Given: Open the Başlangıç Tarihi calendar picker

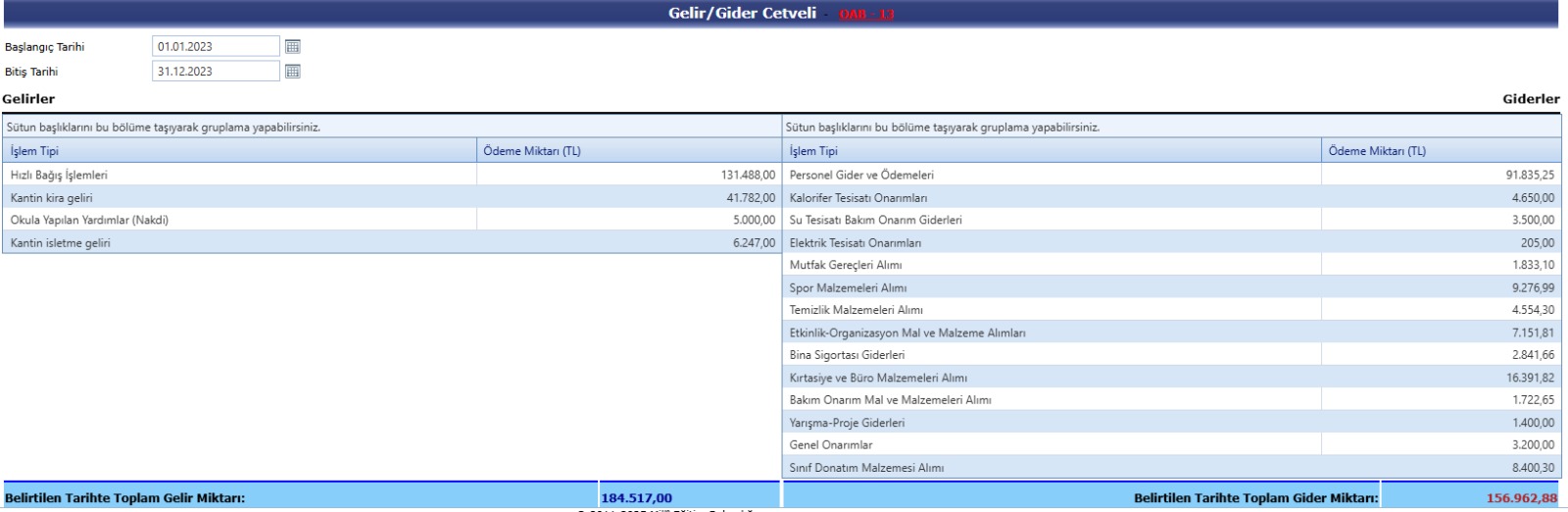Looking at the screenshot, I should (292, 46).
